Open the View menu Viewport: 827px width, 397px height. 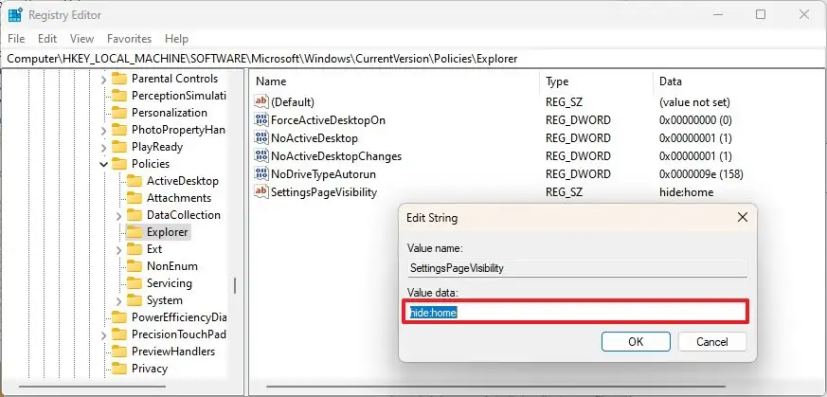click(x=82, y=38)
